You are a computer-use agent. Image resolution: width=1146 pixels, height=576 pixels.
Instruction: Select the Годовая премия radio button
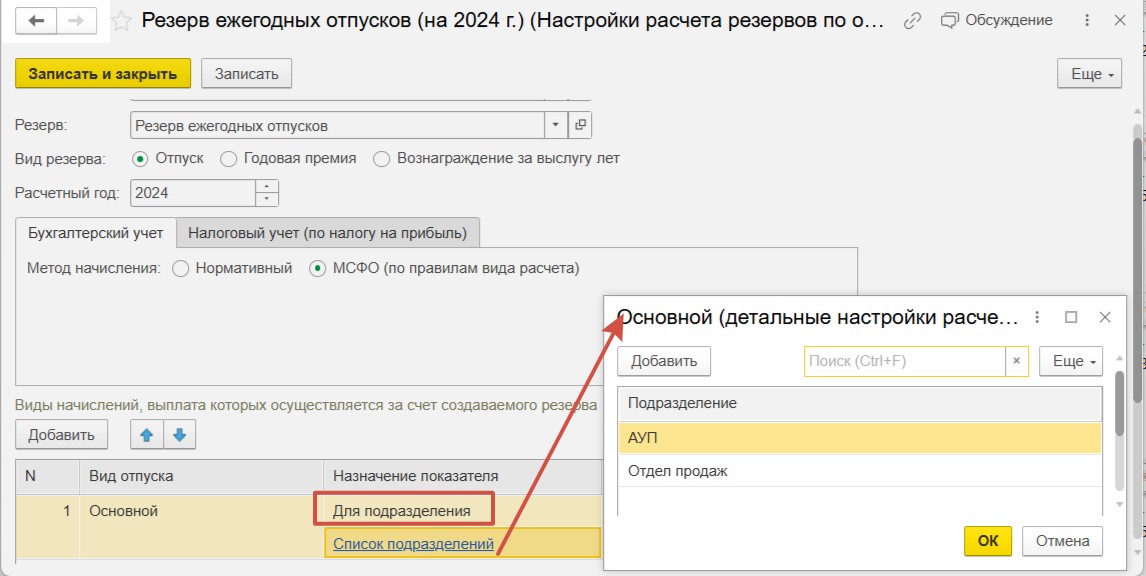[228, 159]
